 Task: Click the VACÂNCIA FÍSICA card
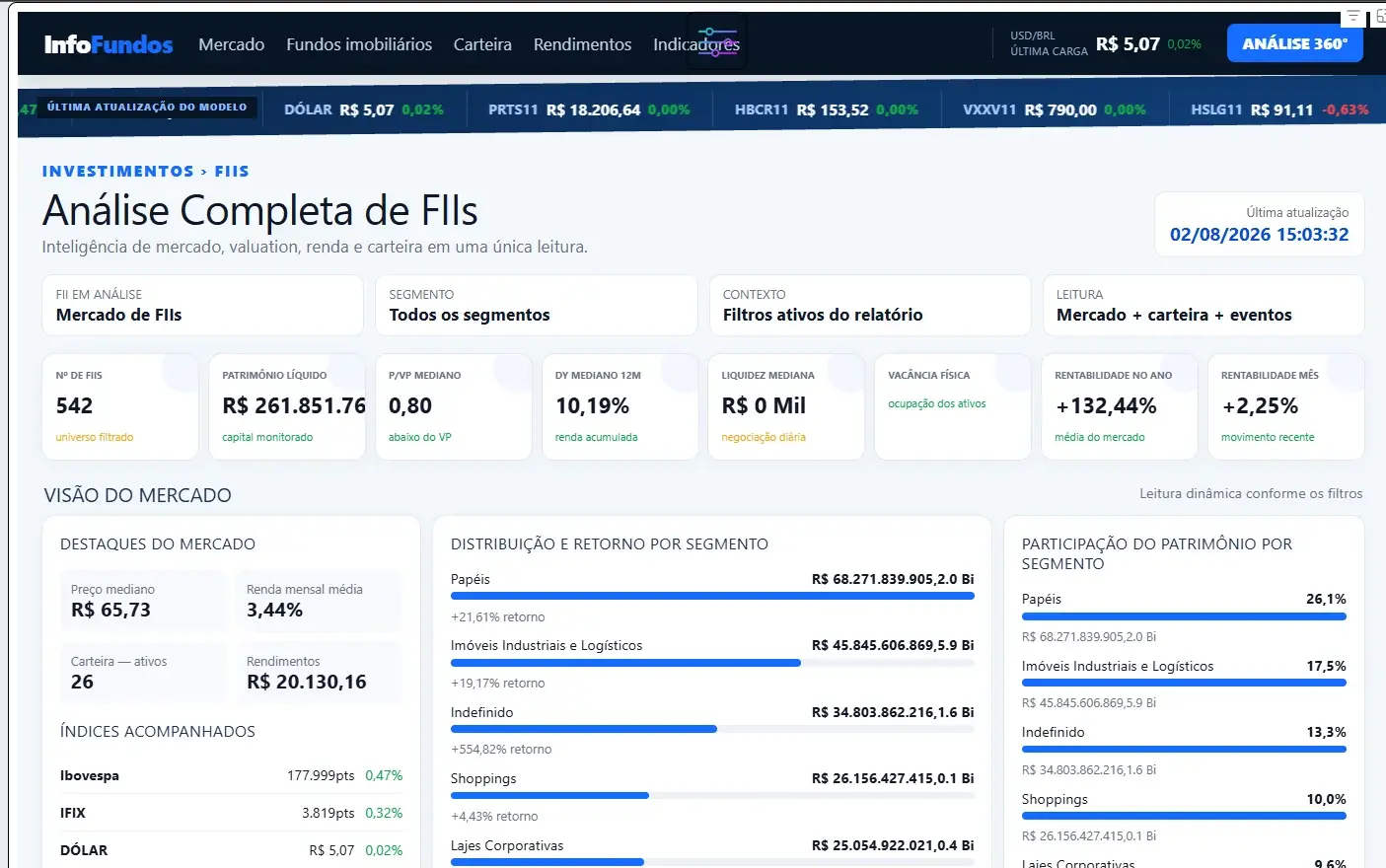952,406
